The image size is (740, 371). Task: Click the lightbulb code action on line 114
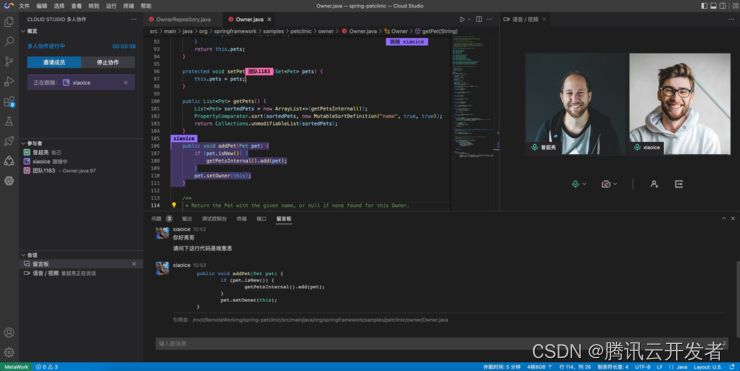pyautogui.click(x=174, y=205)
